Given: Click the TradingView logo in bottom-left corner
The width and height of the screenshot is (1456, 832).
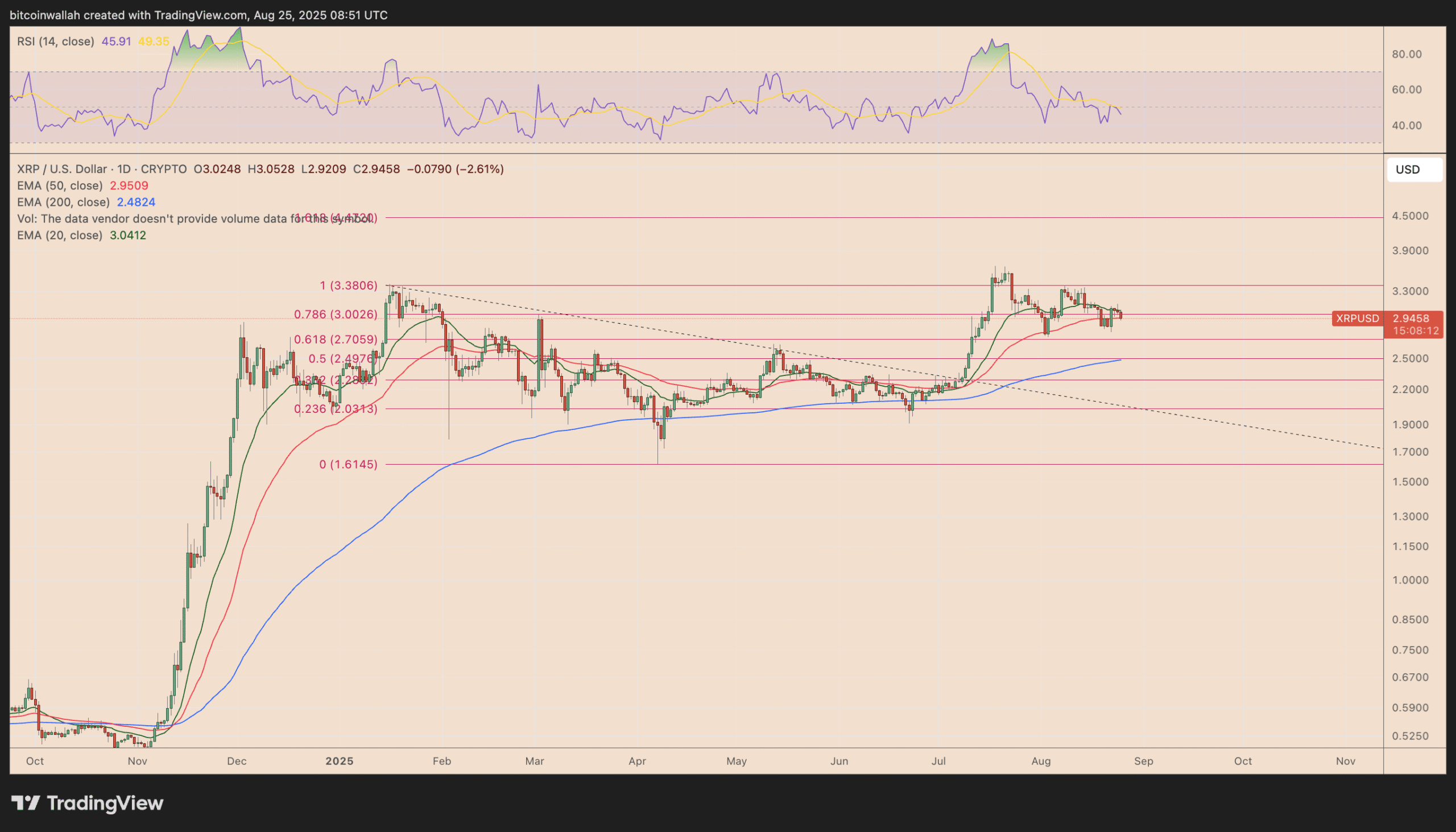Looking at the screenshot, I should pos(86,803).
